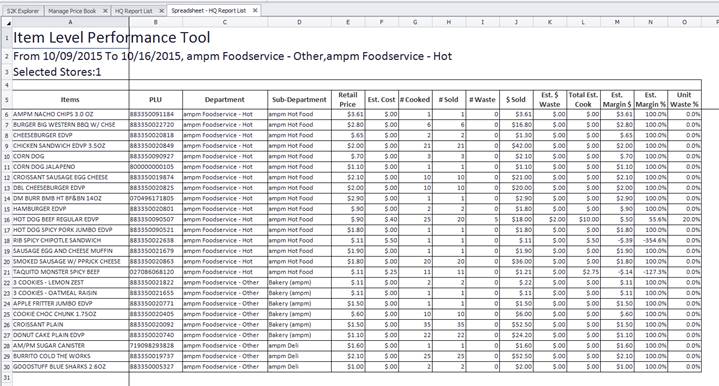Close the Spreadsheet - HQ Report List tab

pos(255,10)
